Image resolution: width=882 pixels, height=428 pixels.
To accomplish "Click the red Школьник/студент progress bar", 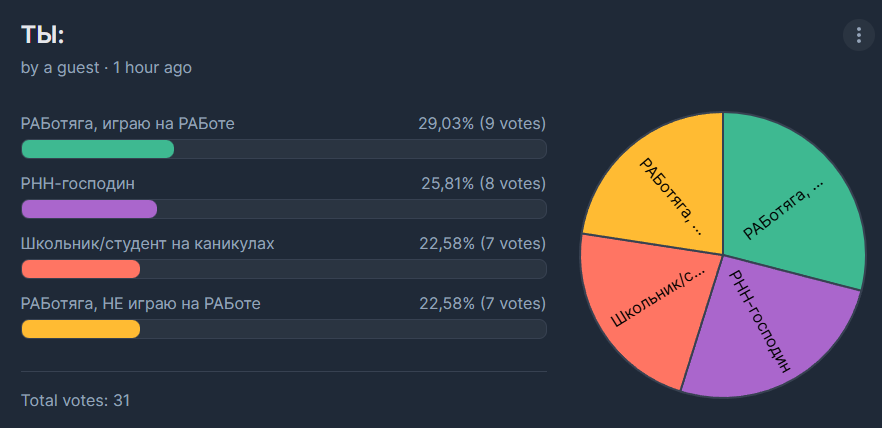I will point(80,269).
